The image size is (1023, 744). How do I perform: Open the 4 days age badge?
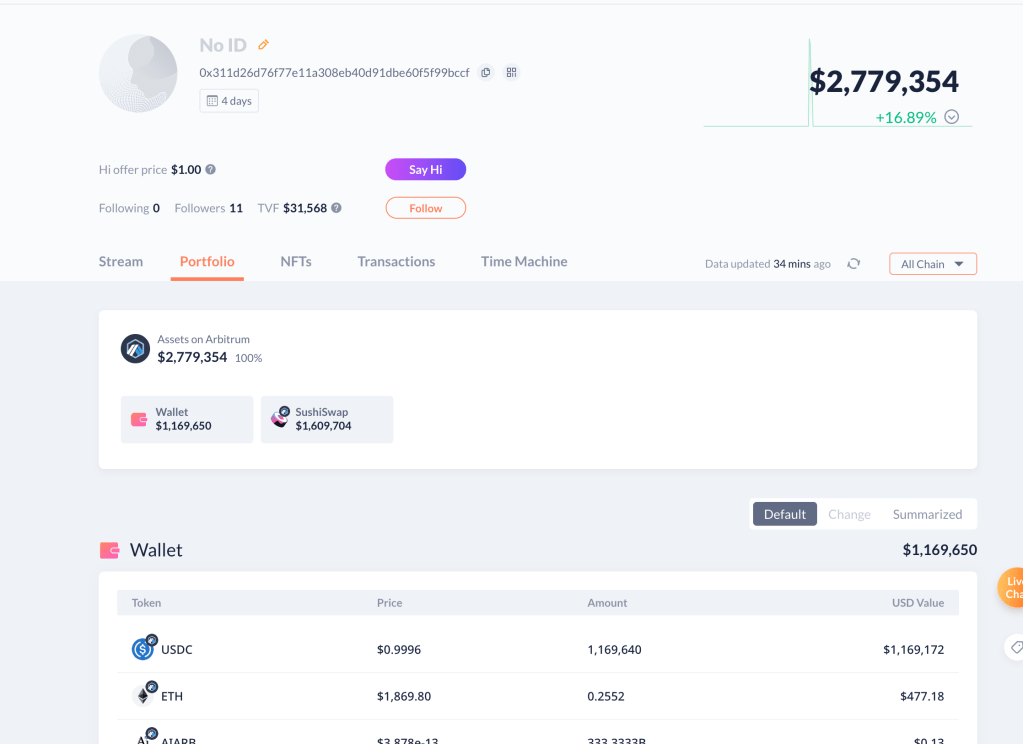[x=229, y=101]
